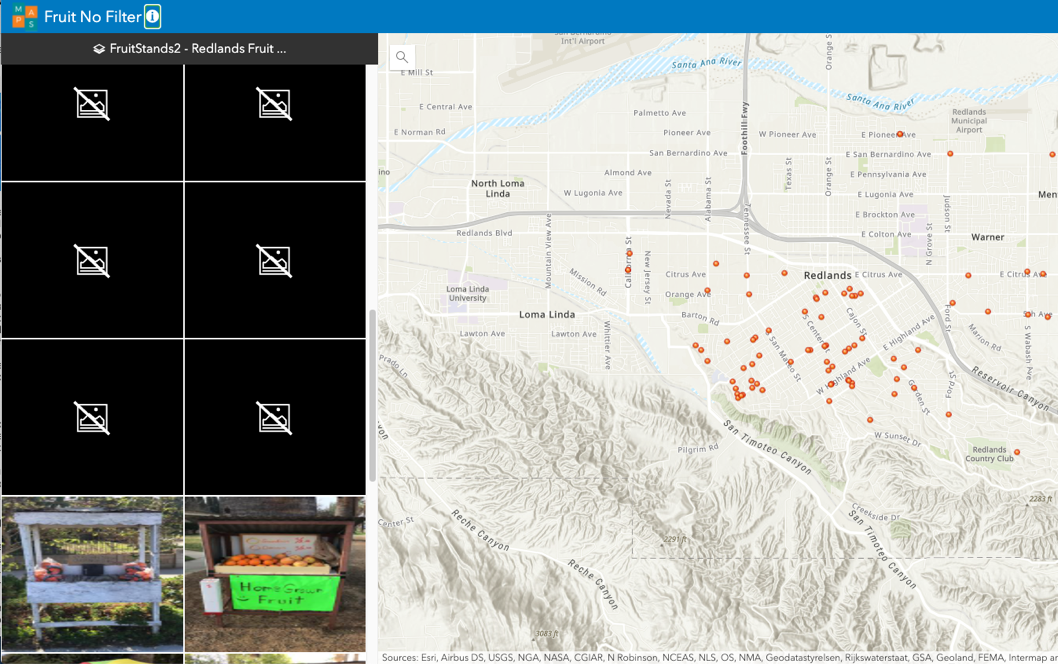The image size is (1058, 664).
Task: Open the white wooden fruit stand photo
Action: [x=92, y=574]
